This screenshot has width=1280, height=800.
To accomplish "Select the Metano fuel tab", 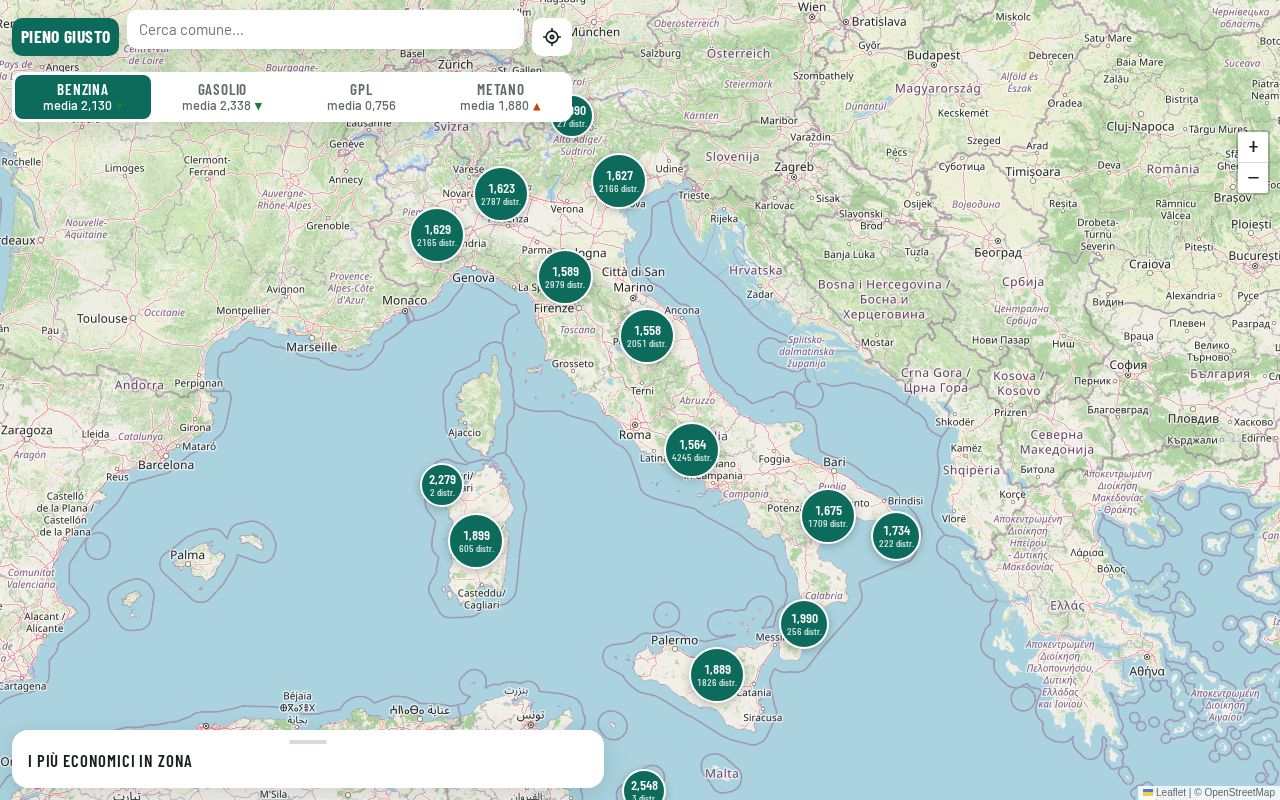I will tap(500, 97).
